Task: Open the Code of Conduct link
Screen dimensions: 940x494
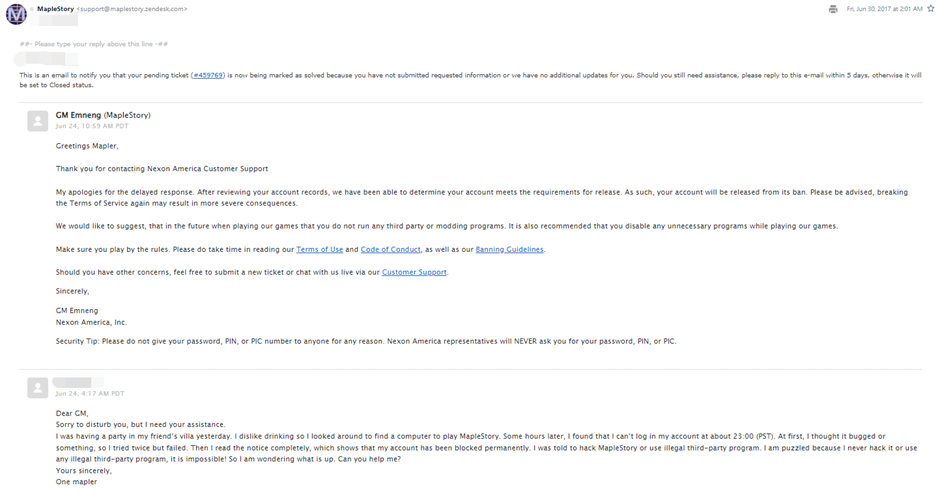Action: (x=391, y=249)
